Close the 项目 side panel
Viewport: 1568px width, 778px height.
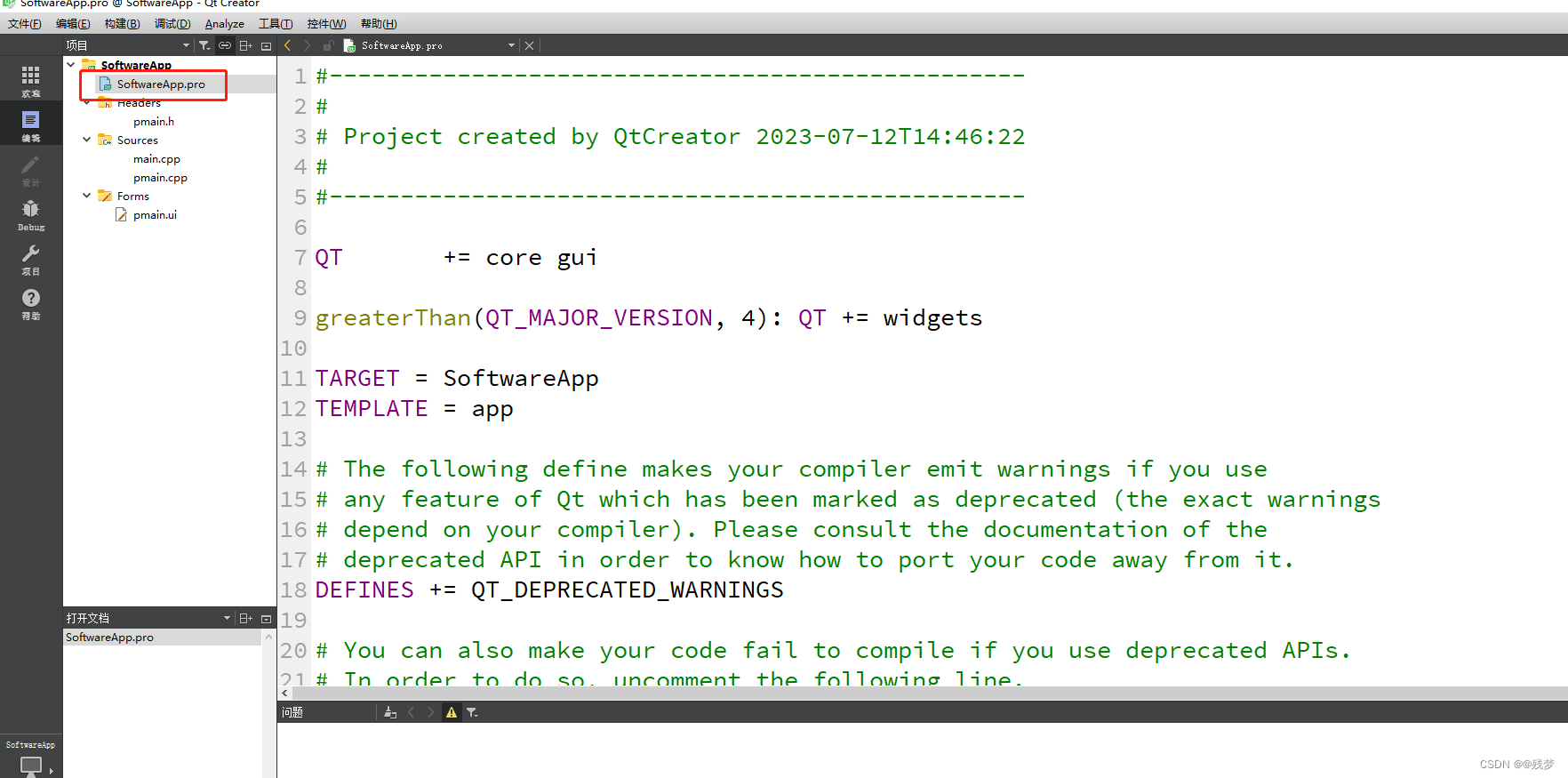(266, 45)
